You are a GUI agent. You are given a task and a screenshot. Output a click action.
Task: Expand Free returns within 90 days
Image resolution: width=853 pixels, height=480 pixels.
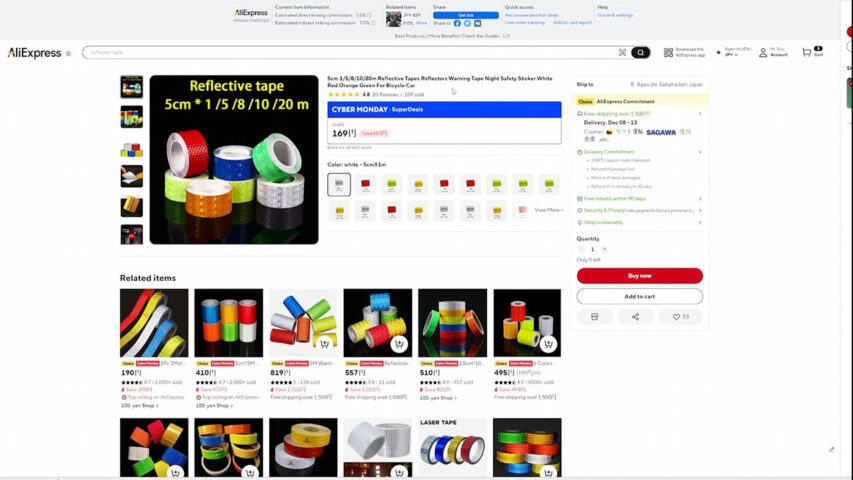pyautogui.click(x=700, y=198)
